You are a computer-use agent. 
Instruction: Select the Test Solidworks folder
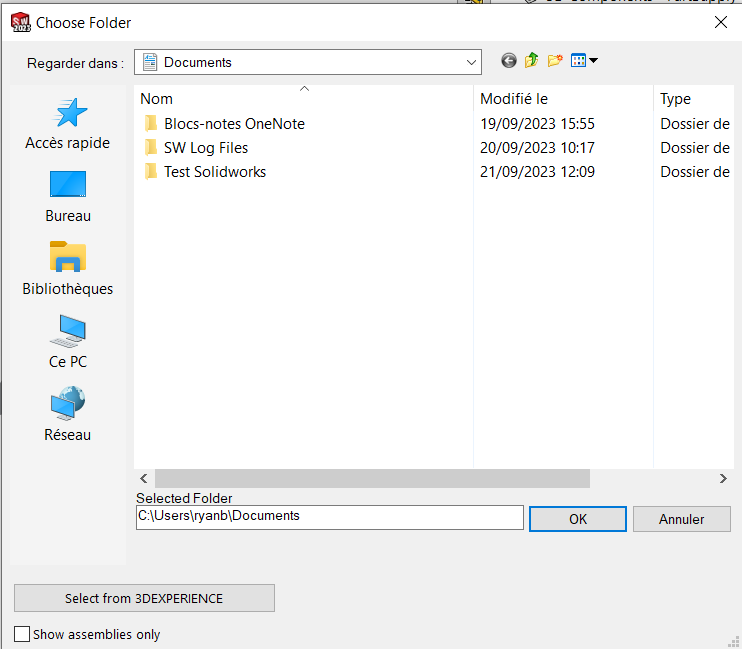(x=215, y=172)
